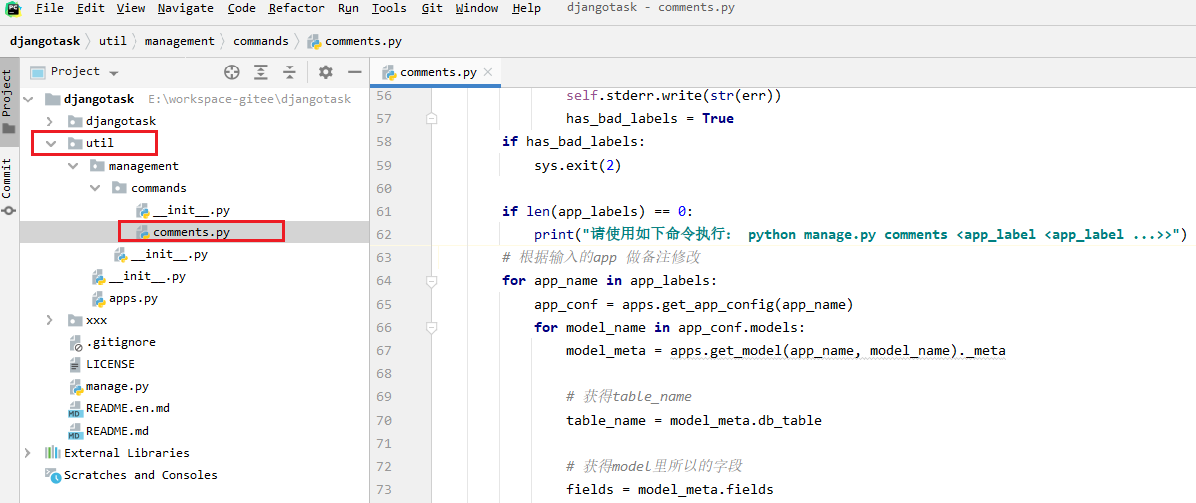1196x503 pixels.
Task: Close the comments.py editor tab
Action: point(488,73)
